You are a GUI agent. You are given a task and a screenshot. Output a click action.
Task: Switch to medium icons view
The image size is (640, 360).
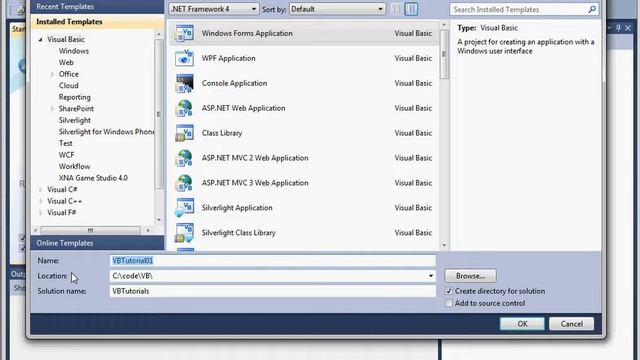[x=411, y=9]
